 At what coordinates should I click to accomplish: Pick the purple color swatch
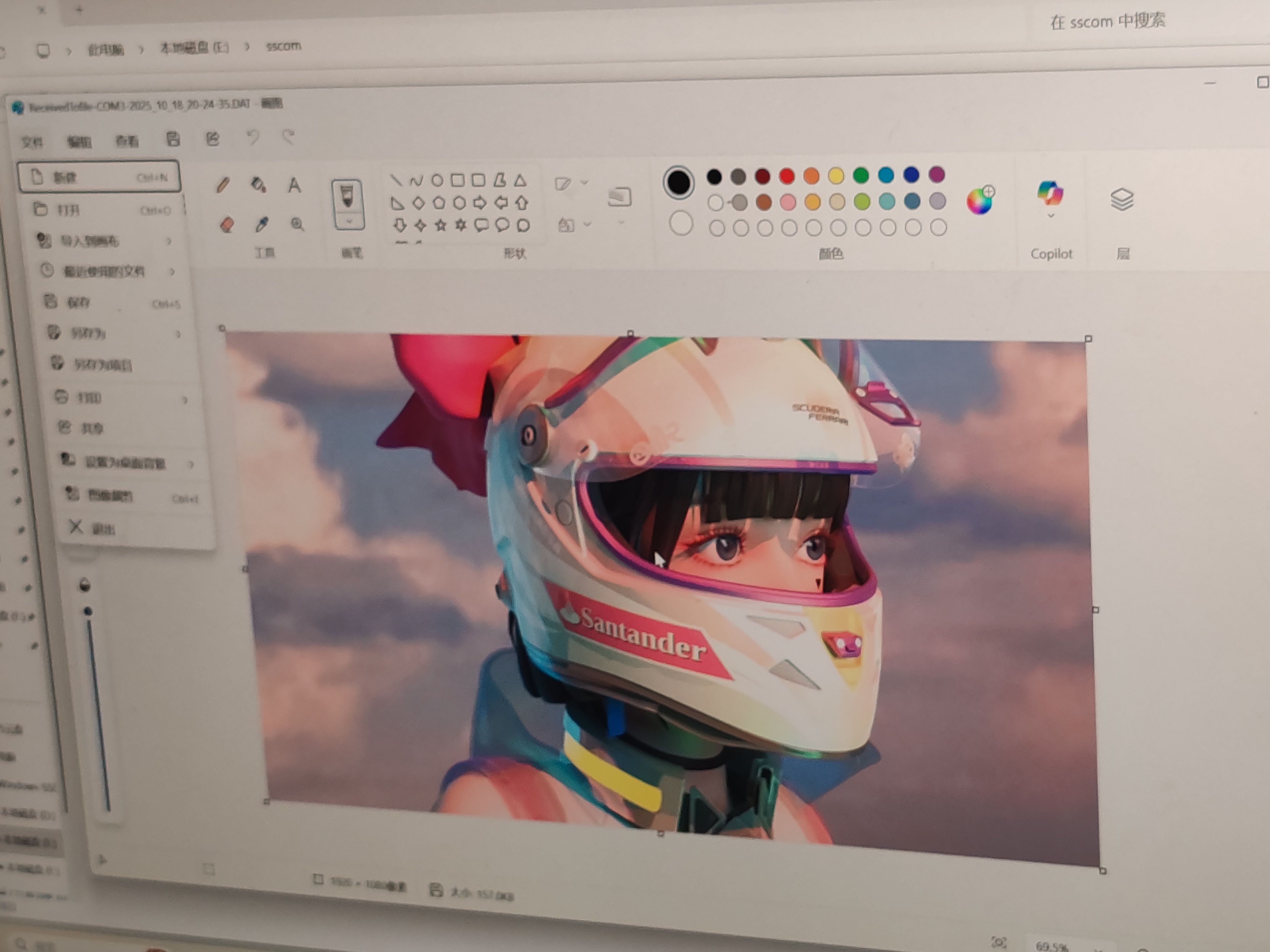point(937,174)
